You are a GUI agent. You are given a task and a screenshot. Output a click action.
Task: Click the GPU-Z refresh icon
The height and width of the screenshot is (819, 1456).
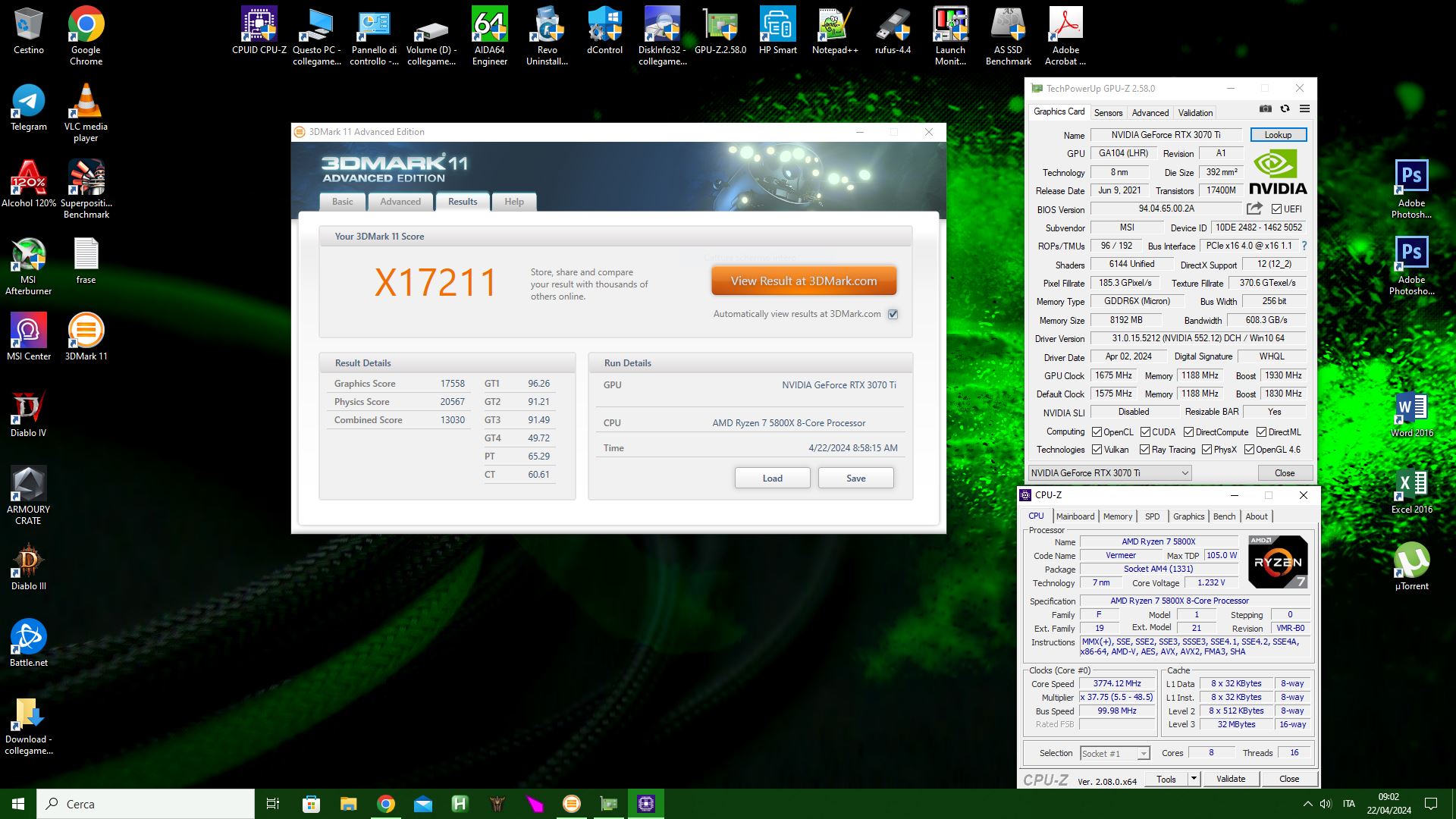pyautogui.click(x=1285, y=109)
